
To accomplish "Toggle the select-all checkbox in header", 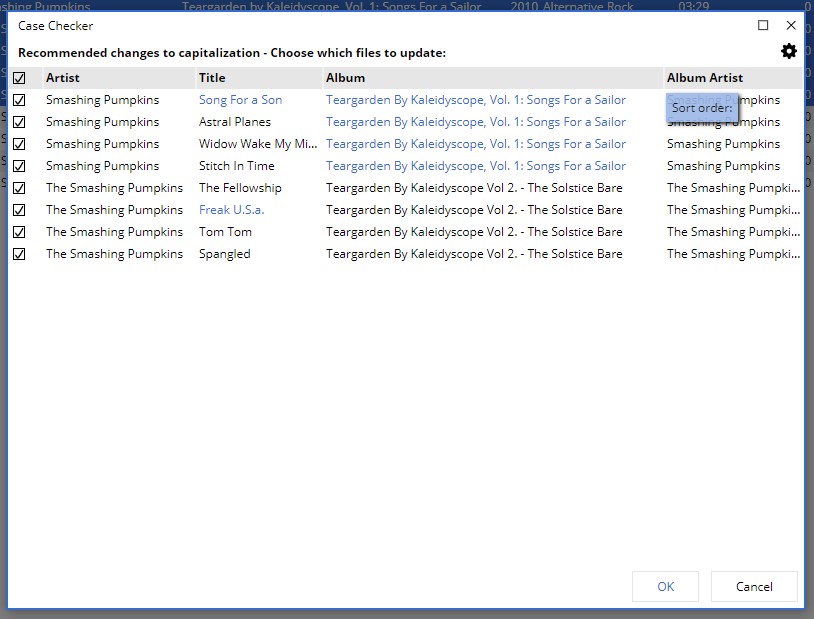I will (19, 78).
